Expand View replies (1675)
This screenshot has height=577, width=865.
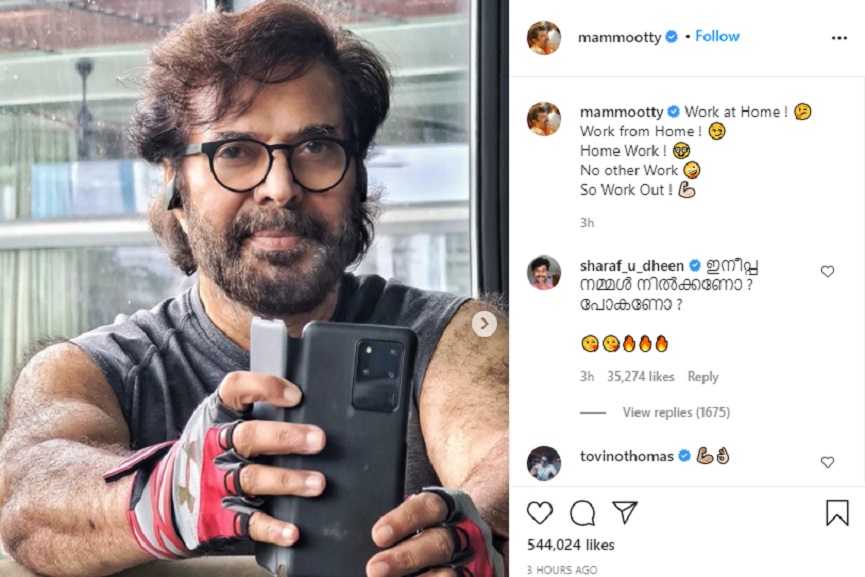pos(676,412)
